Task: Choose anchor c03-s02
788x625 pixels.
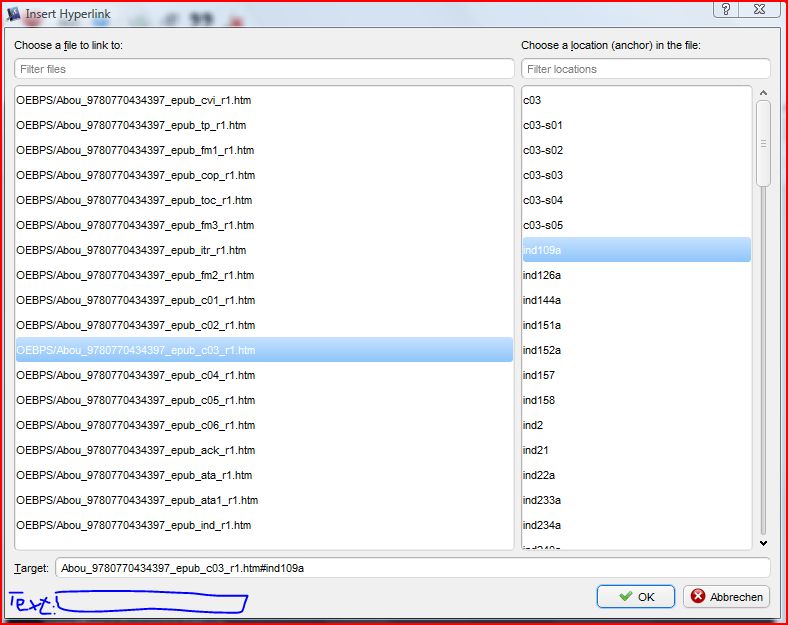Action: [x=637, y=150]
